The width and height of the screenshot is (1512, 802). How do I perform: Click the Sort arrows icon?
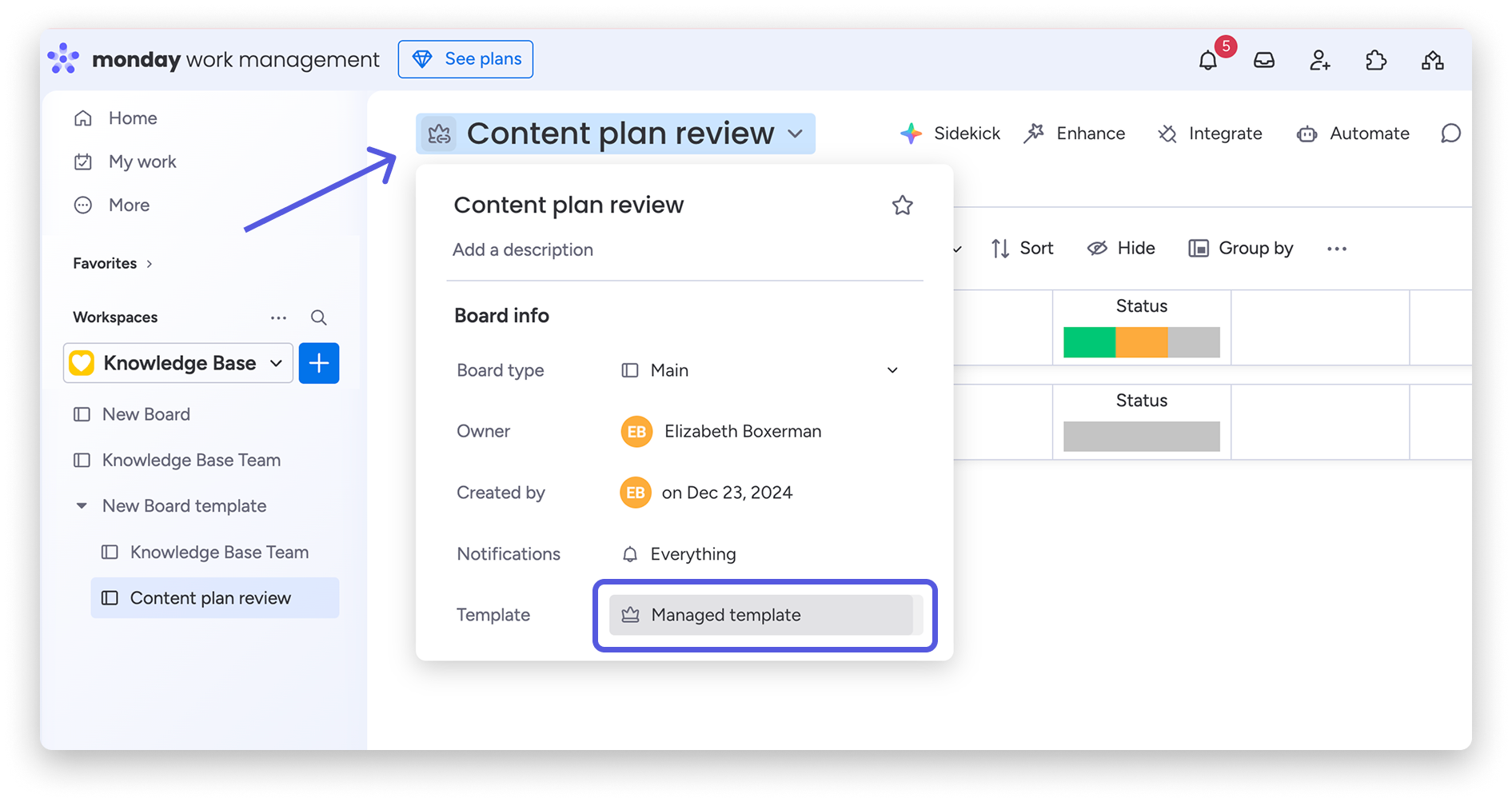[x=1000, y=249]
